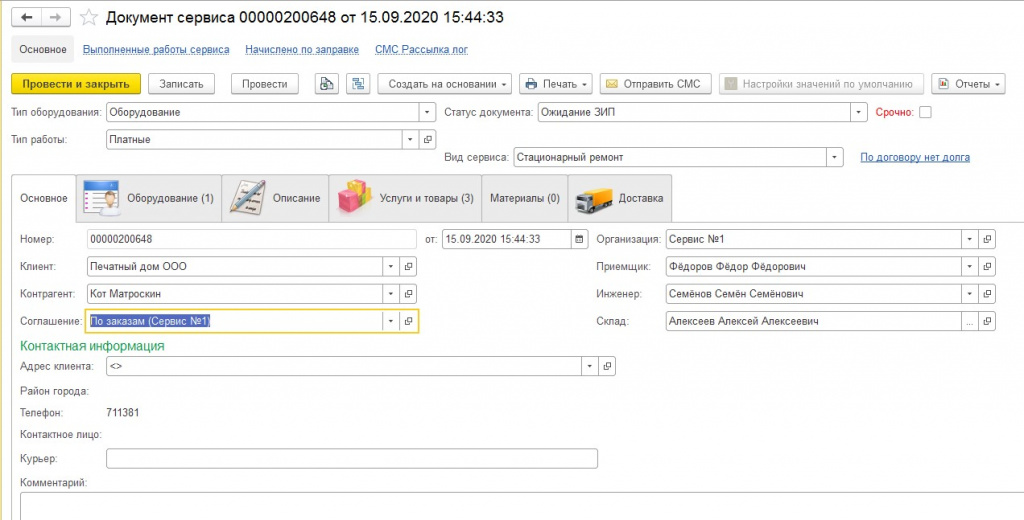Image resolution: width=1024 pixels, height=520 pixels.
Task: Go back with the left arrow button
Action: click(27, 18)
